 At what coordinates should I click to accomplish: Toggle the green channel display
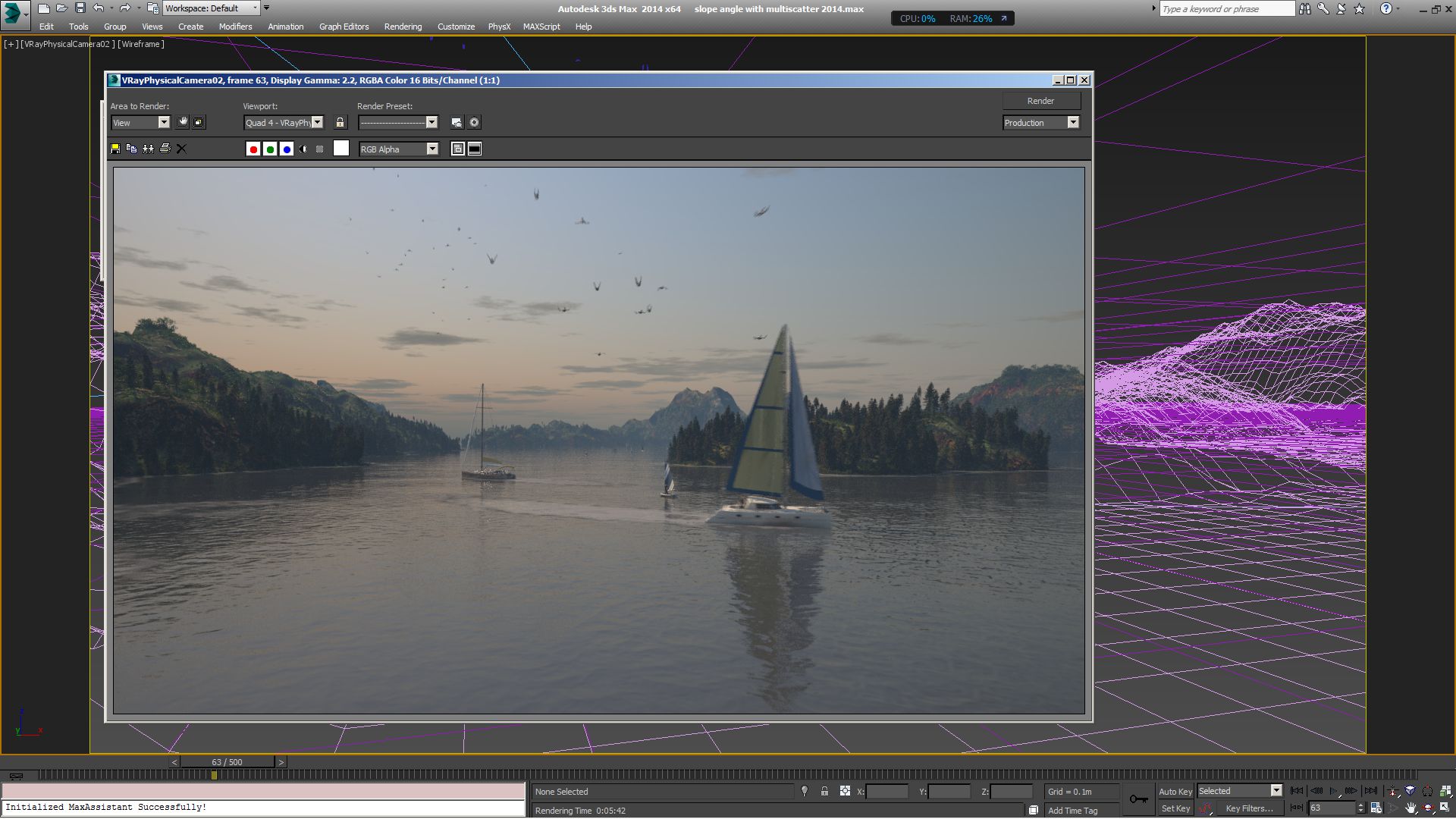(x=270, y=149)
